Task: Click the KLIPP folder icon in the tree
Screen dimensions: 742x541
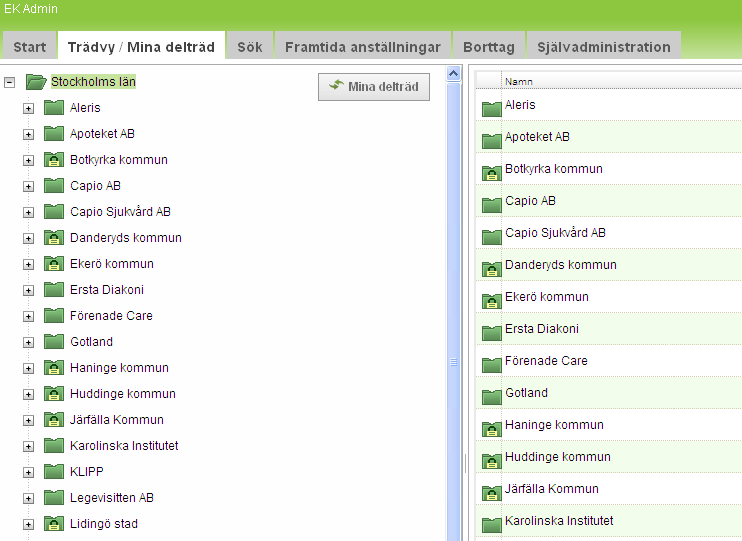Action: [x=53, y=472]
